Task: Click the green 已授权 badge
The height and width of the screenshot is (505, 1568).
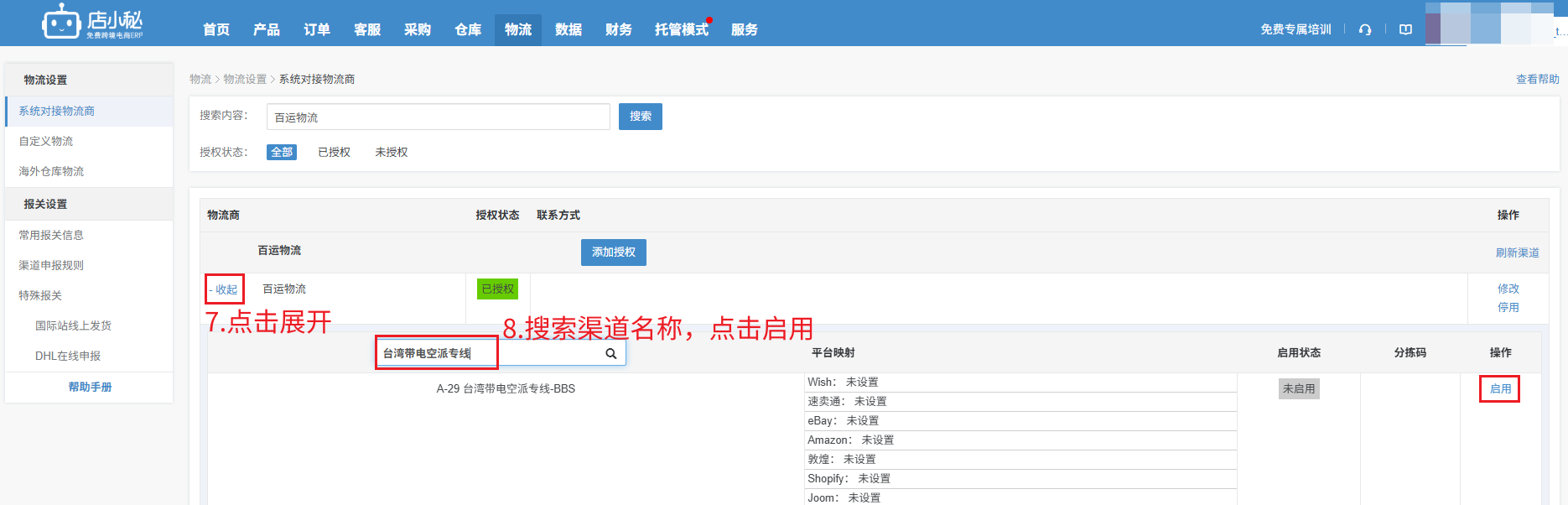Action: 497,289
